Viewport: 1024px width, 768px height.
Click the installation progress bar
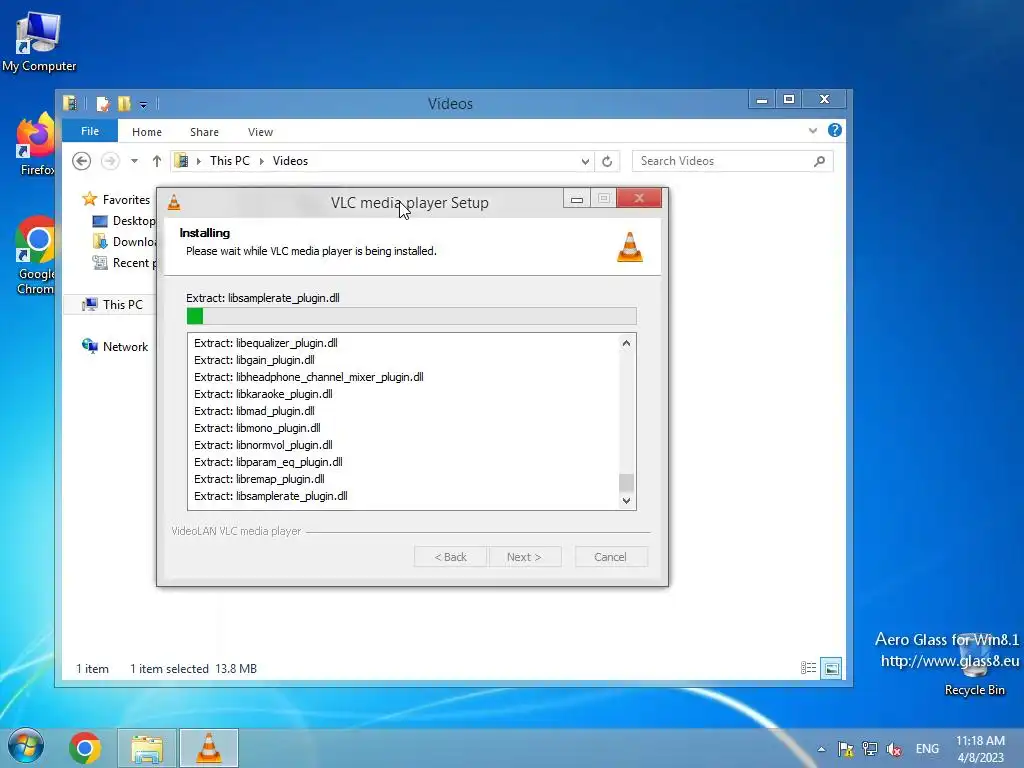pos(411,316)
